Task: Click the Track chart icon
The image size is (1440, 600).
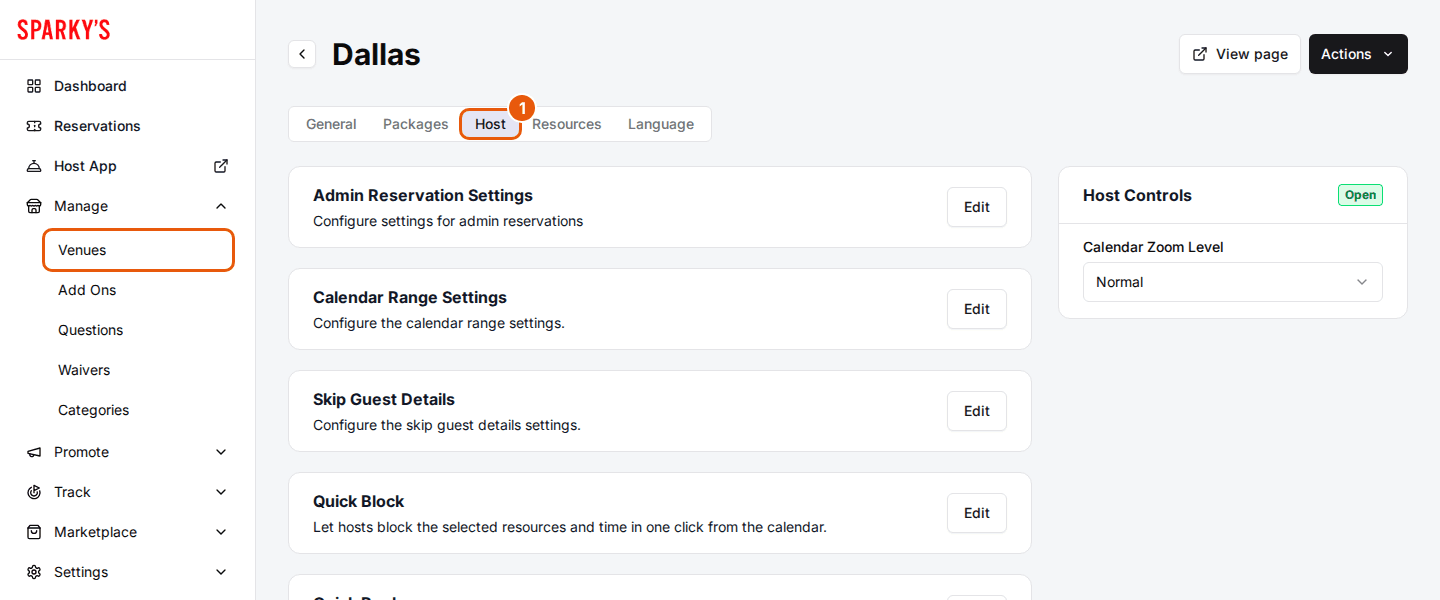Action: pos(34,492)
